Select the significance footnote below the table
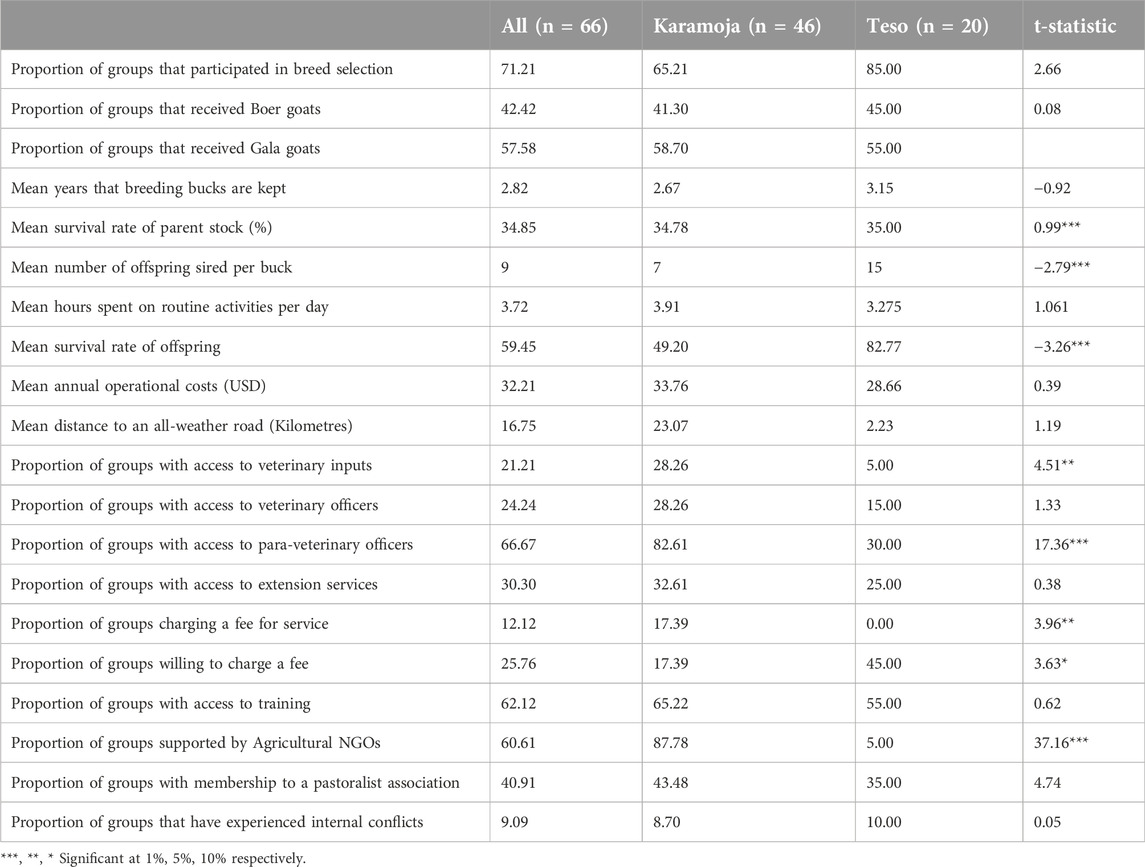 coord(153,858)
